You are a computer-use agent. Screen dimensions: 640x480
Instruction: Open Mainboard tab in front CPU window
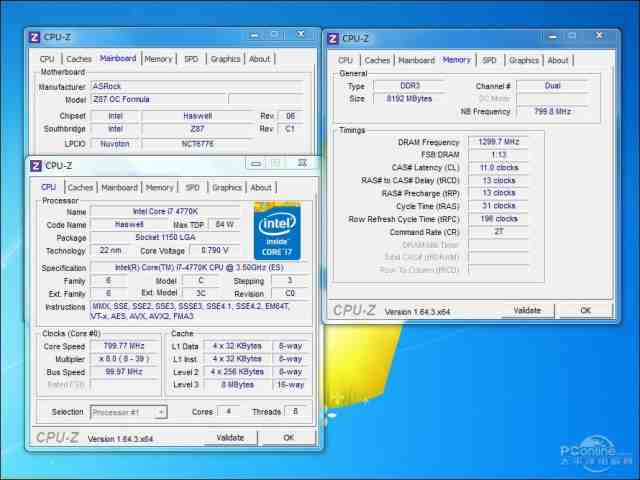119,187
